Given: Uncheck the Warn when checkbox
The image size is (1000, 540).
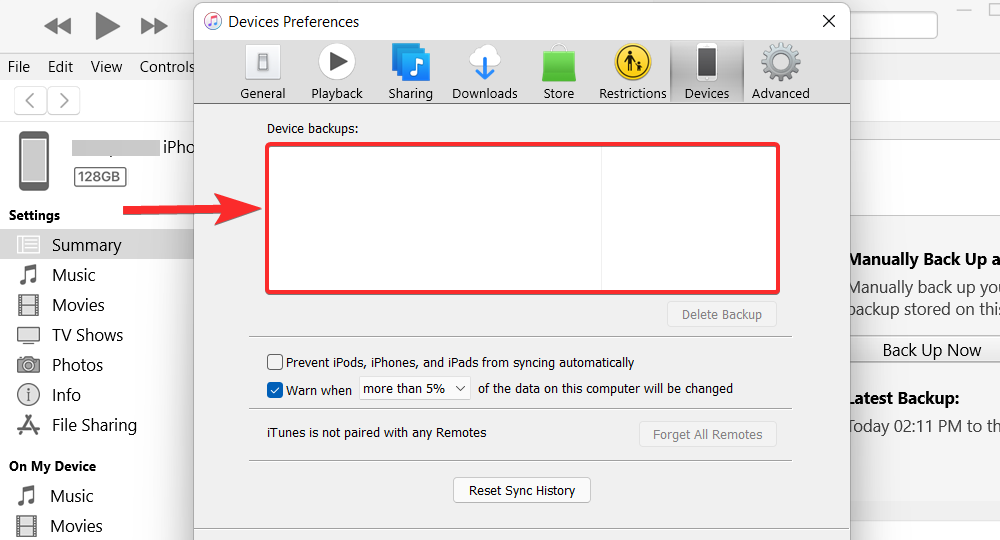Looking at the screenshot, I should 275,390.
